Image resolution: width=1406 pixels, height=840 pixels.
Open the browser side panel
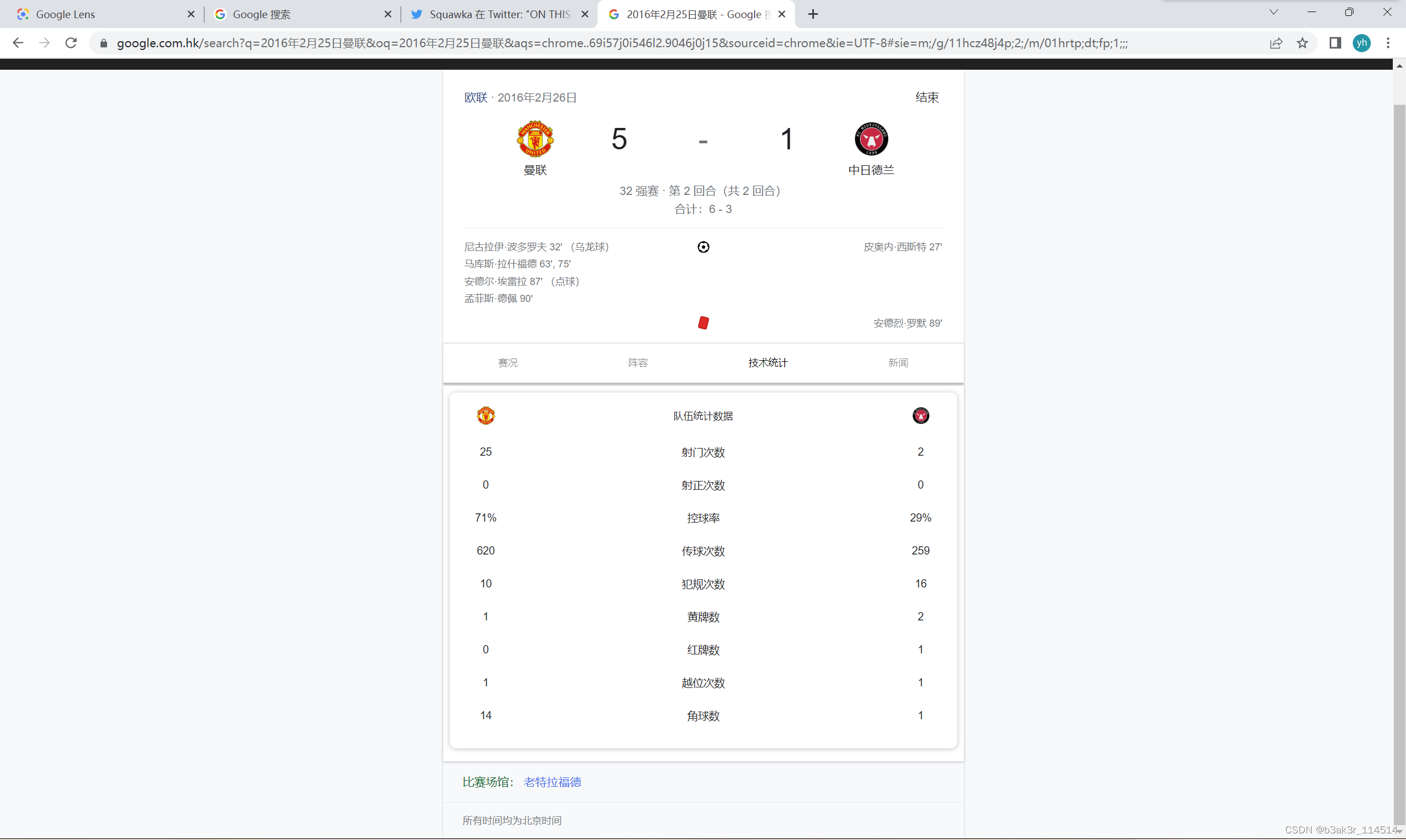[1335, 43]
